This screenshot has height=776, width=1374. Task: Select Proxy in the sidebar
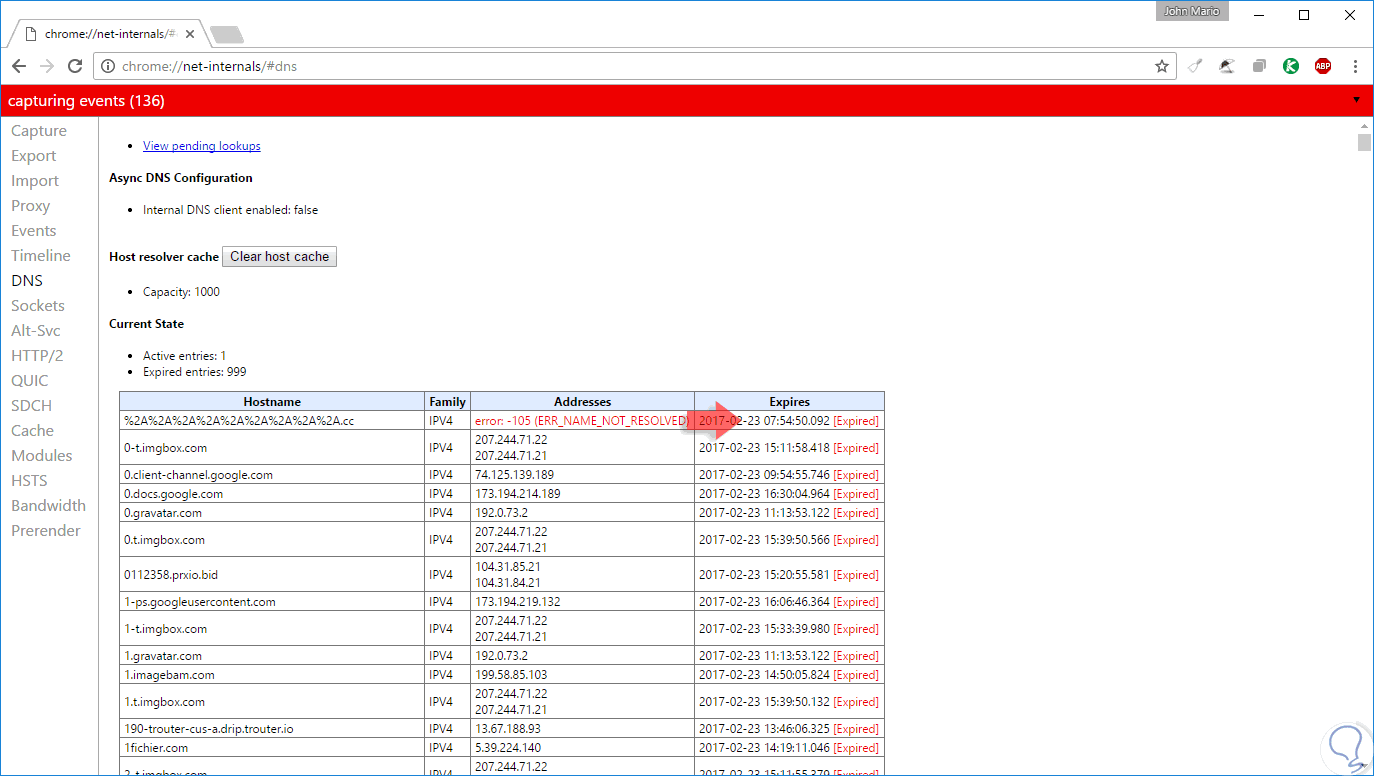[x=31, y=206]
